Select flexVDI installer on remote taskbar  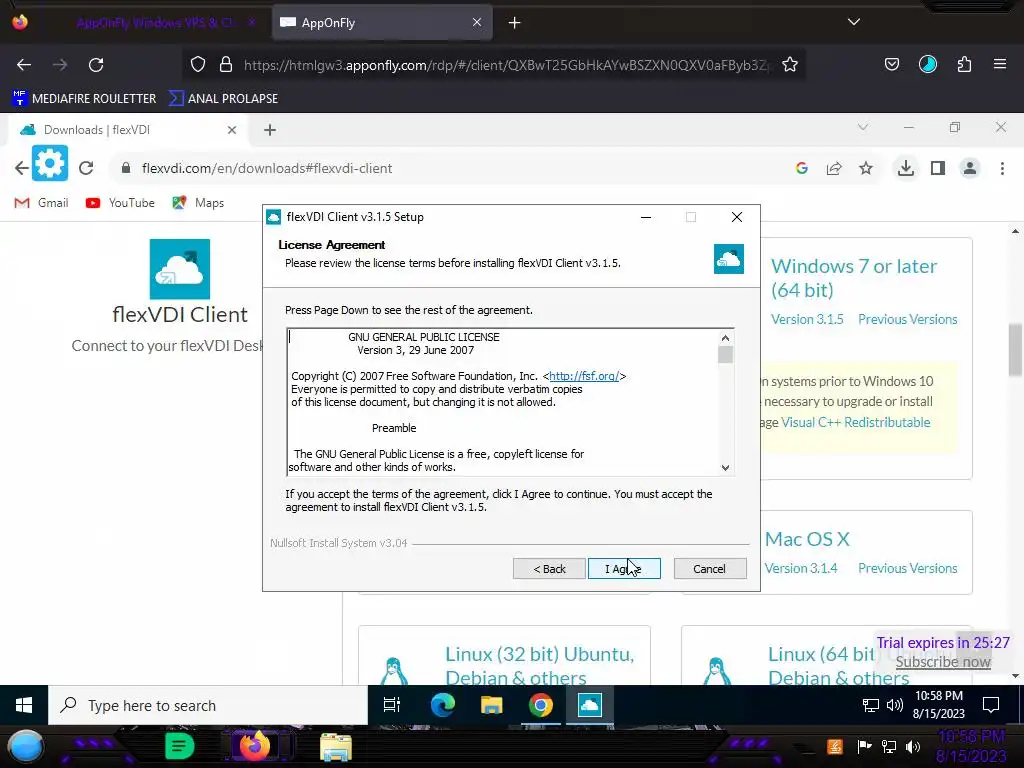pyautogui.click(x=590, y=705)
